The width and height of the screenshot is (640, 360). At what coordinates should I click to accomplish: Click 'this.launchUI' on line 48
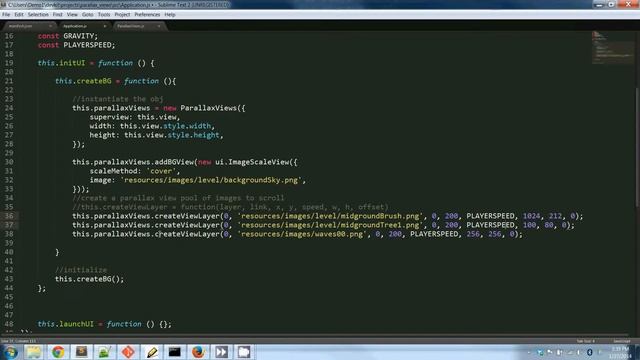click(65, 324)
